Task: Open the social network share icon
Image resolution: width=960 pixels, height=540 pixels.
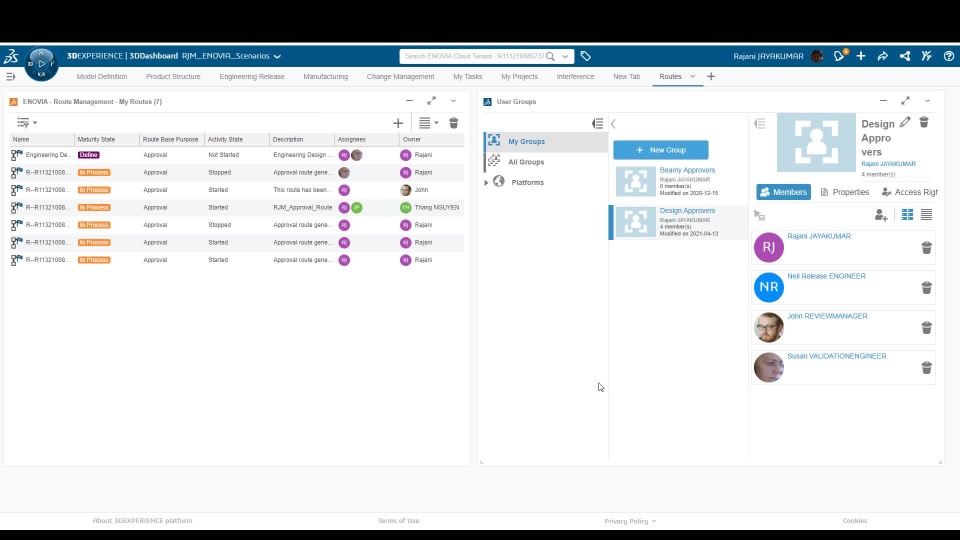Action: (904, 56)
